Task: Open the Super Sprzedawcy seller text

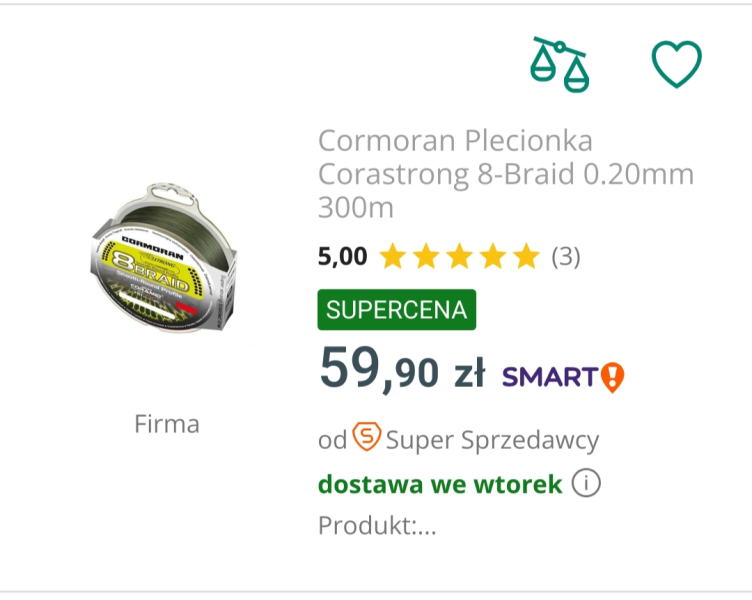Action: click(x=492, y=440)
